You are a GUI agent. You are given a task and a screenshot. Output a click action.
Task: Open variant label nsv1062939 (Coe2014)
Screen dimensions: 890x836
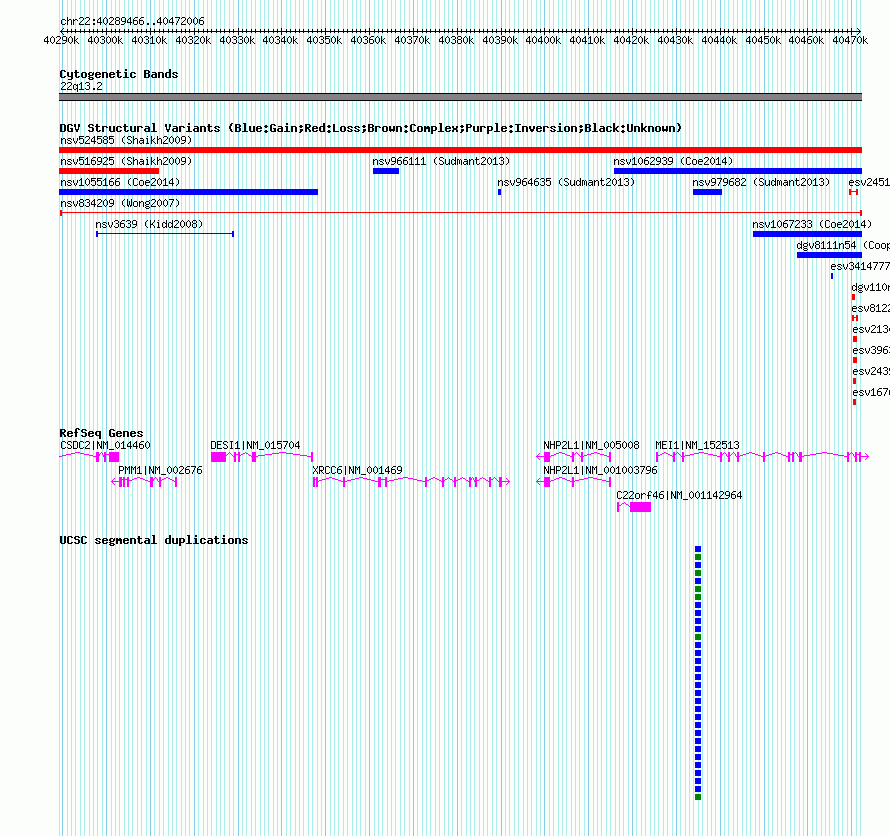[673, 161]
